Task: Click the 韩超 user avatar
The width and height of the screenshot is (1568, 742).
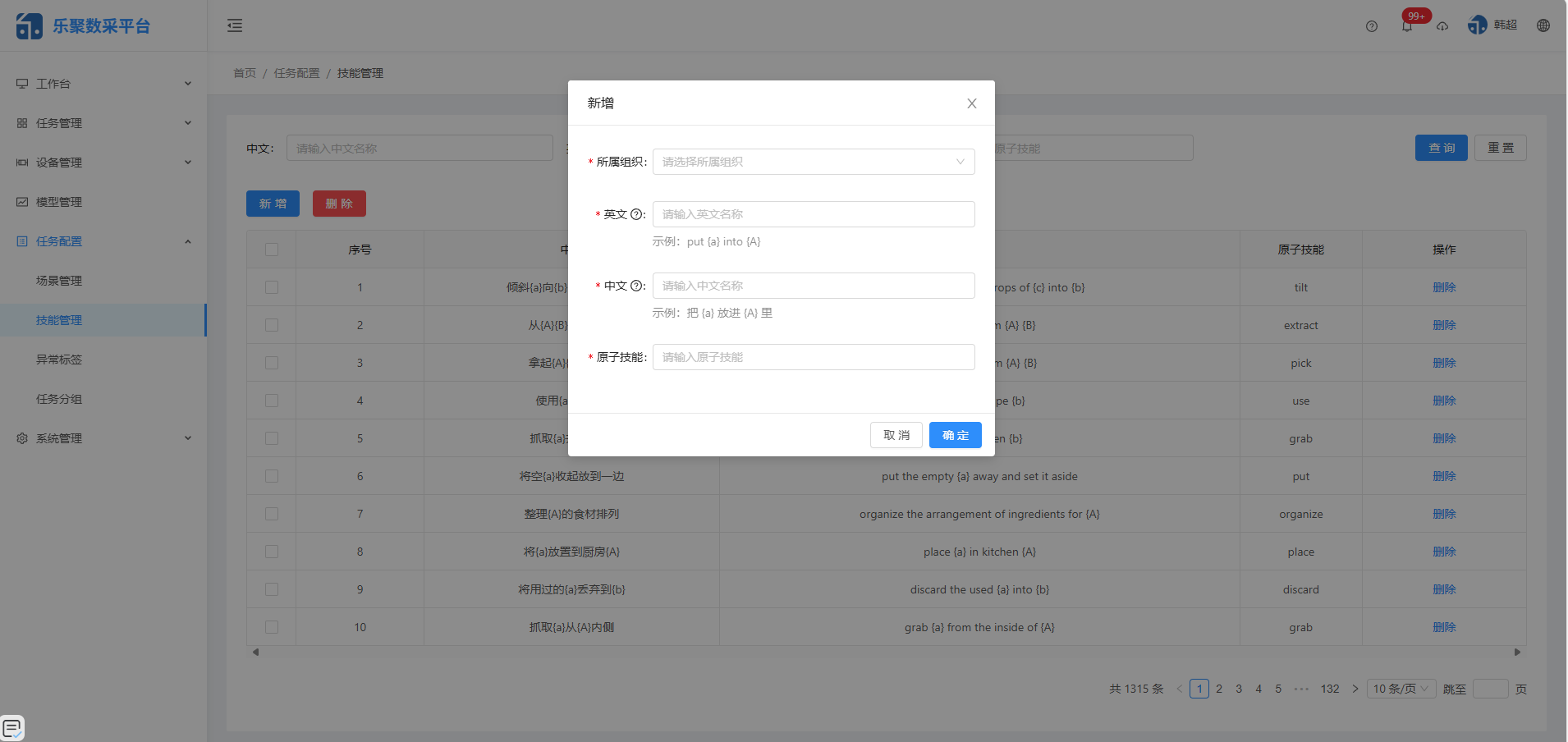Action: pos(1479,25)
